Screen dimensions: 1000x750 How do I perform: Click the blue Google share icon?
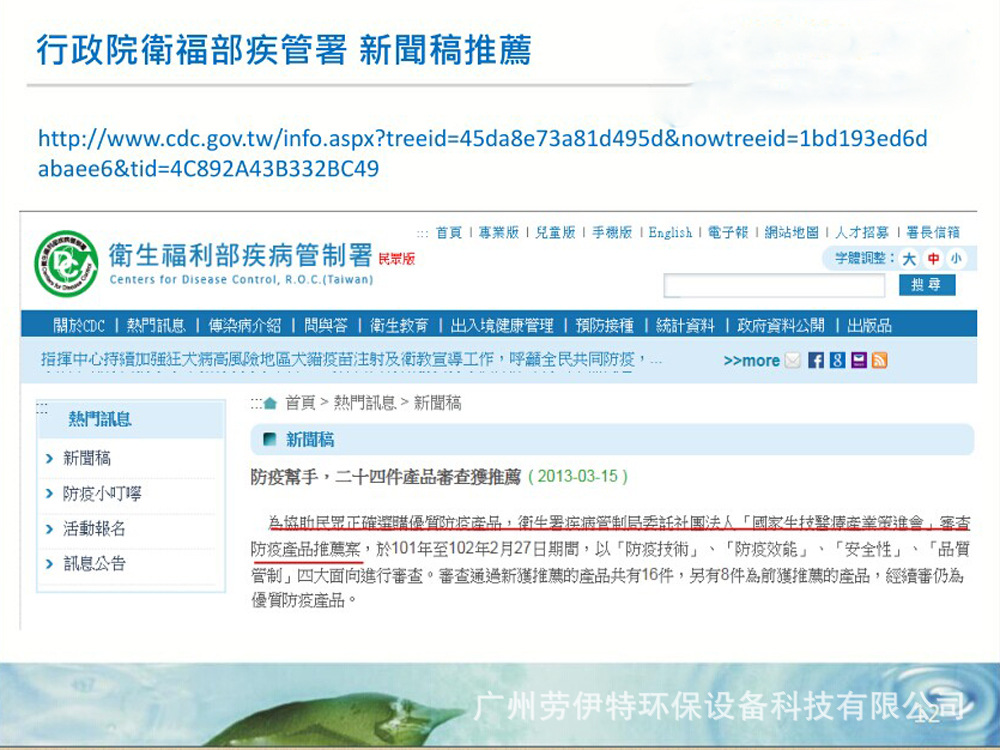coord(837,360)
